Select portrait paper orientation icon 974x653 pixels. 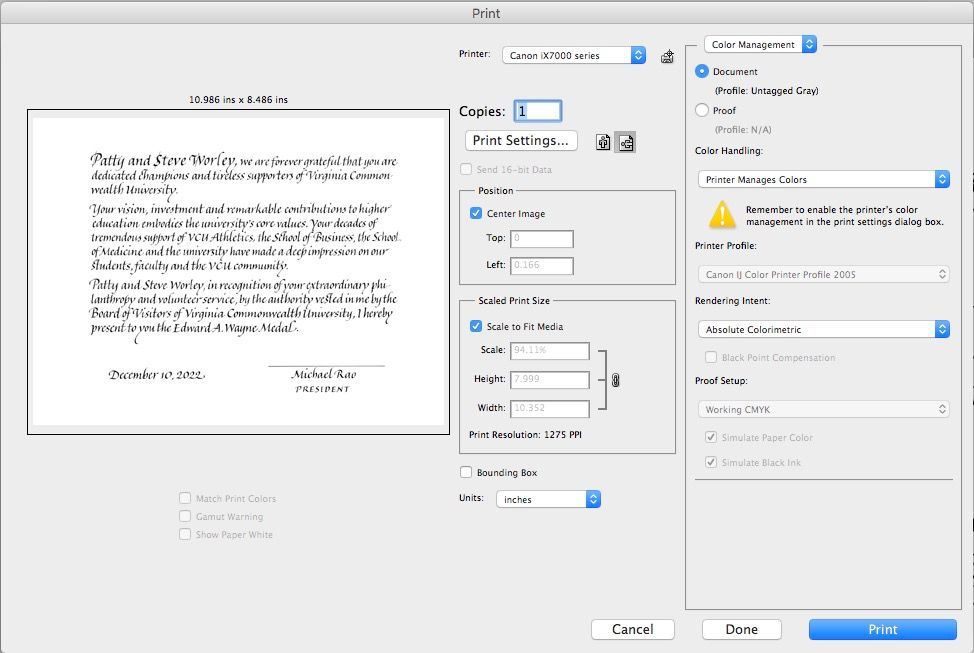(603, 142)
